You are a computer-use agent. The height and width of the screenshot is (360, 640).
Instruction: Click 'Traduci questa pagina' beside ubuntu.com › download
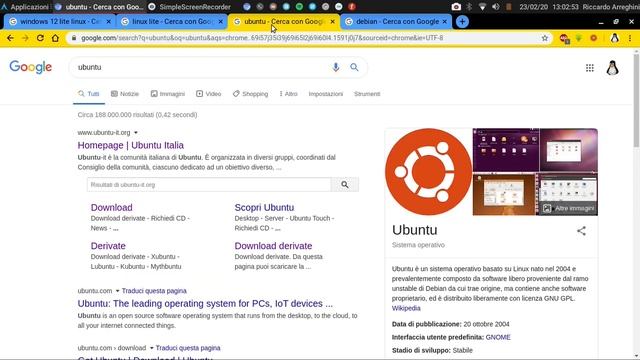[x=188, y=348]
